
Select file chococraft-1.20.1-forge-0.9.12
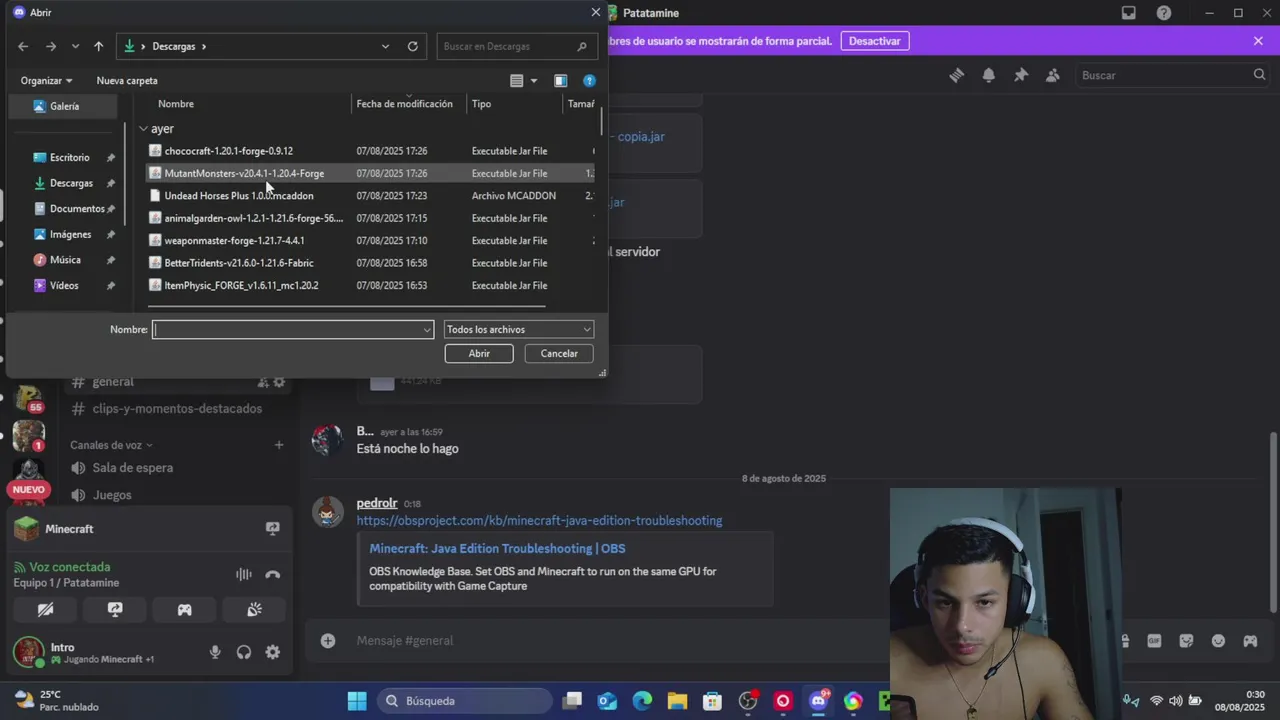[x=228, y=151]
